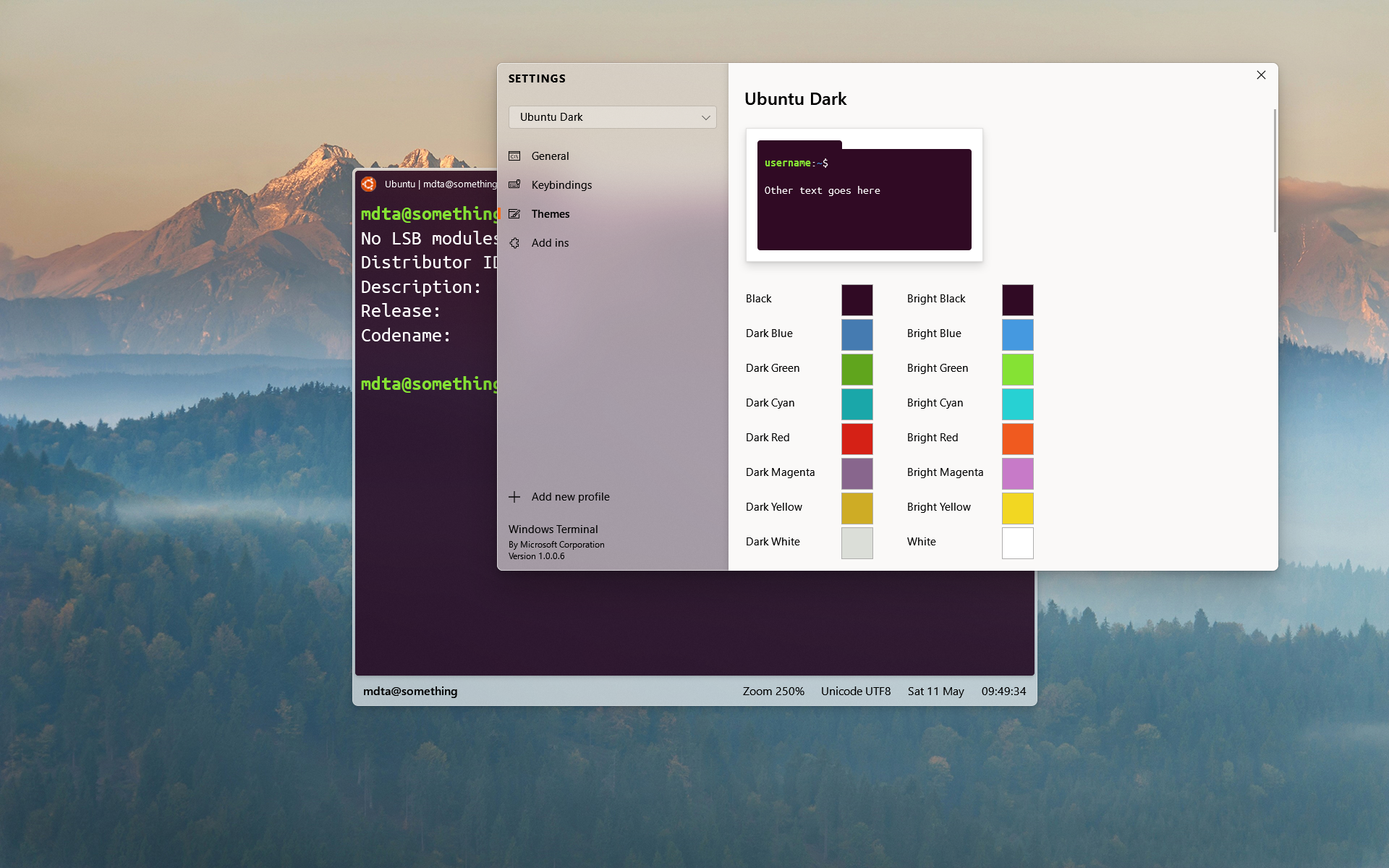1389x868 pixels.
Task: Click the plus icon for new profile
Action: [x=514, y=497]
